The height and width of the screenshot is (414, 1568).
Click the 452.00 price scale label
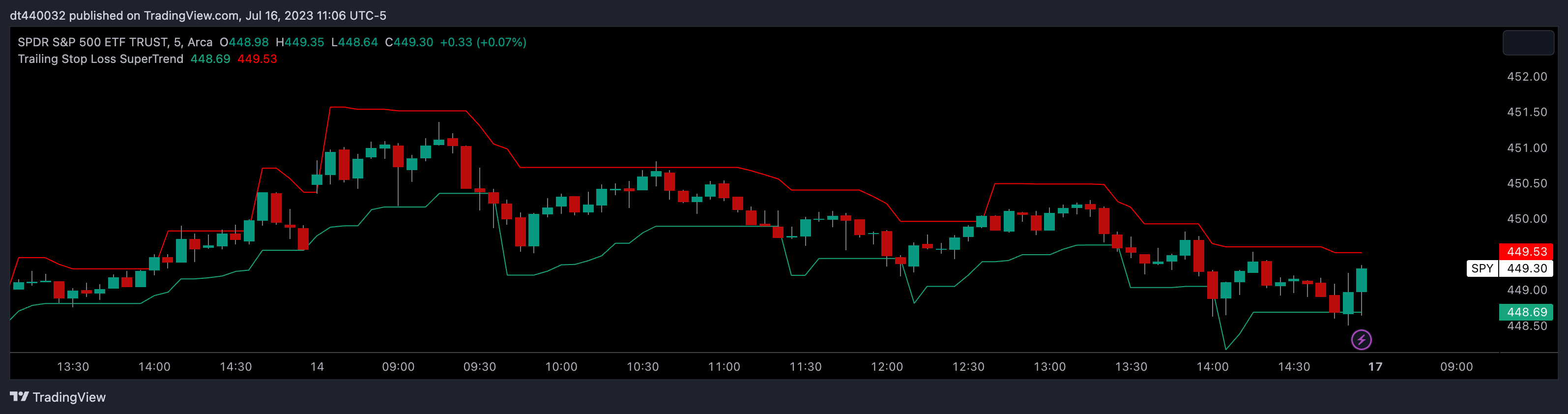click(x=1527, y=77)
